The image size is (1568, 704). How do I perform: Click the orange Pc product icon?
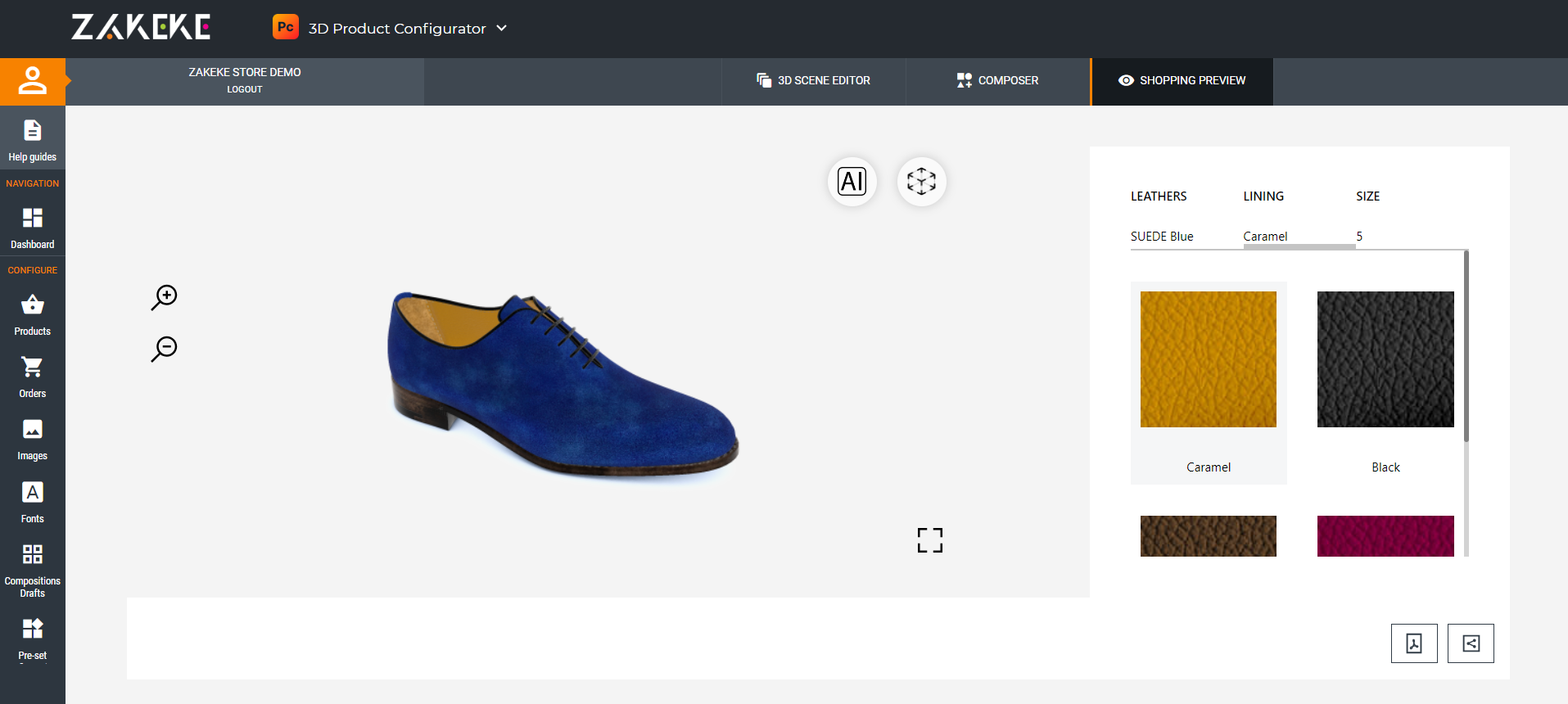[x=286, y=27]
